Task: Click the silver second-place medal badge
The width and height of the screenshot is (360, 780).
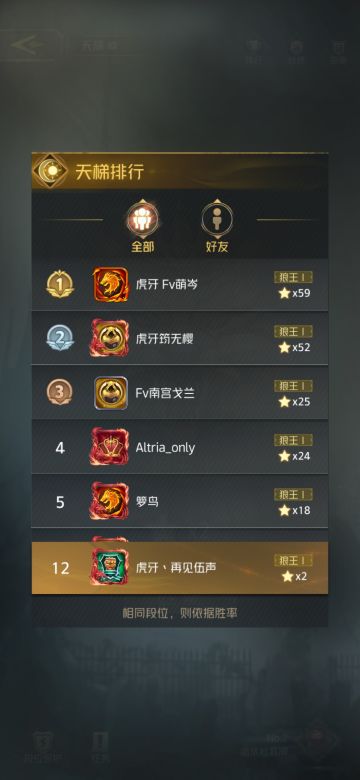Action: [x=60, y=338]
